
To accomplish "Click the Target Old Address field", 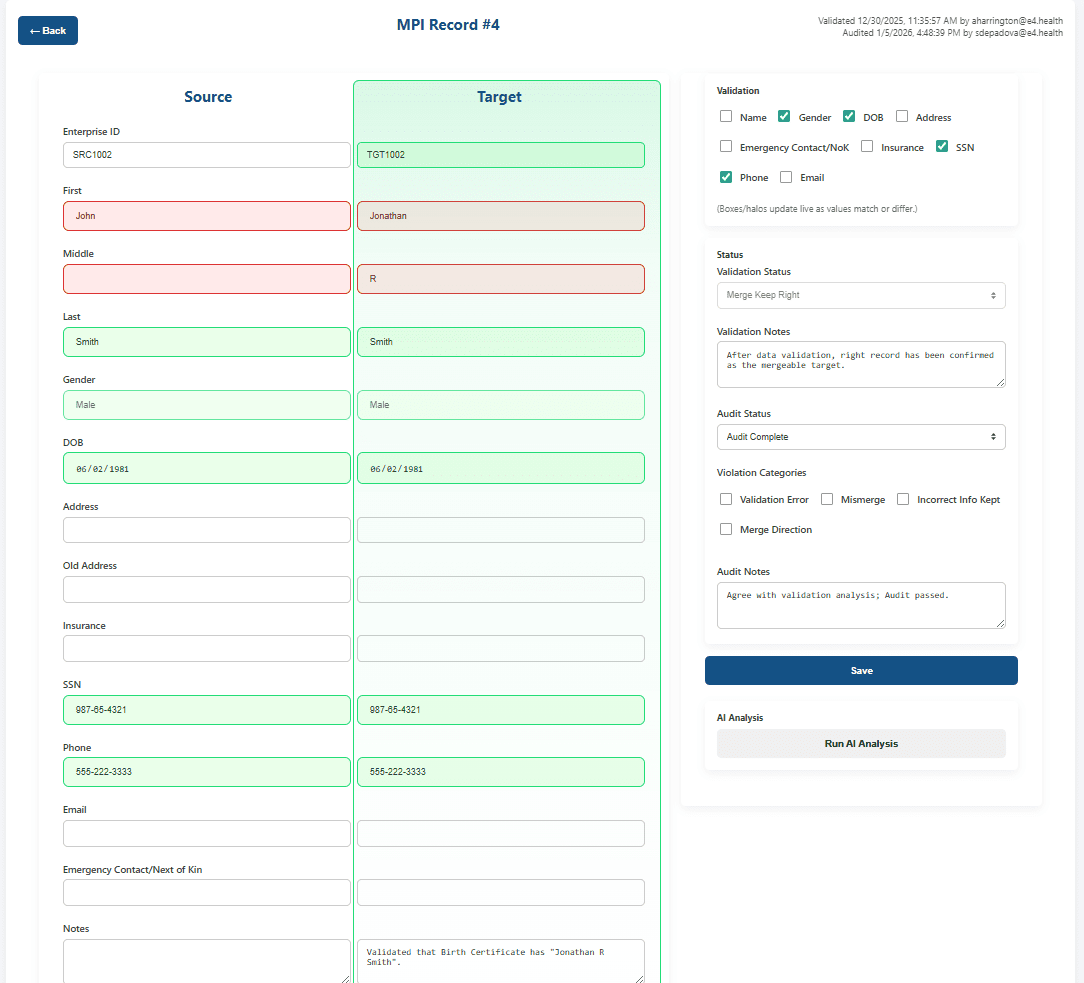I will (501, 590).
